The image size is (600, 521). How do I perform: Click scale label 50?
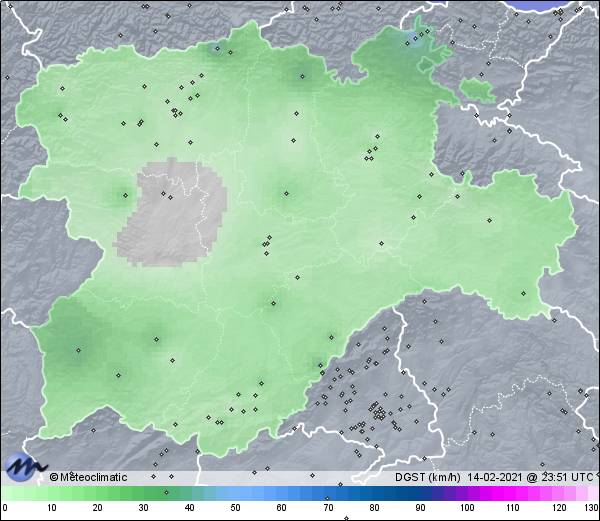[x=235, y=508]
